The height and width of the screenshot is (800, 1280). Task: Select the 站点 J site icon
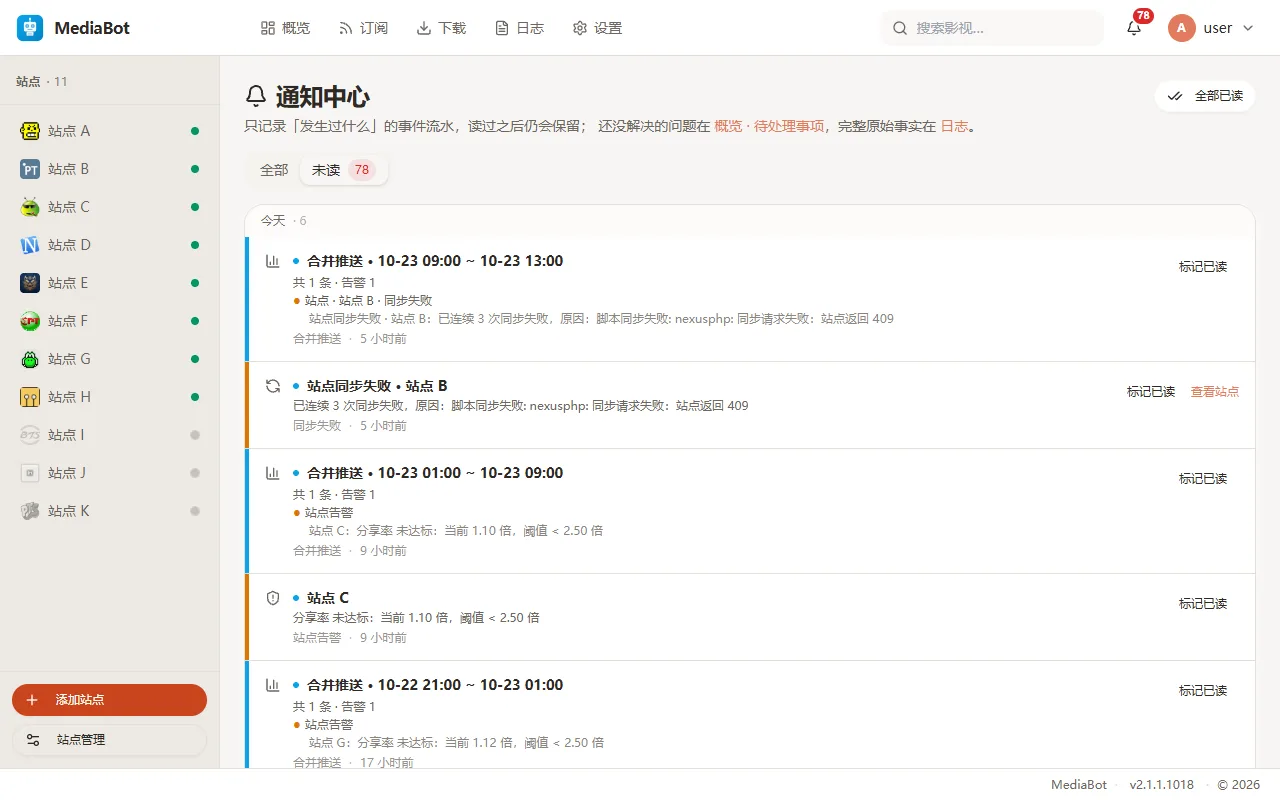30,473
